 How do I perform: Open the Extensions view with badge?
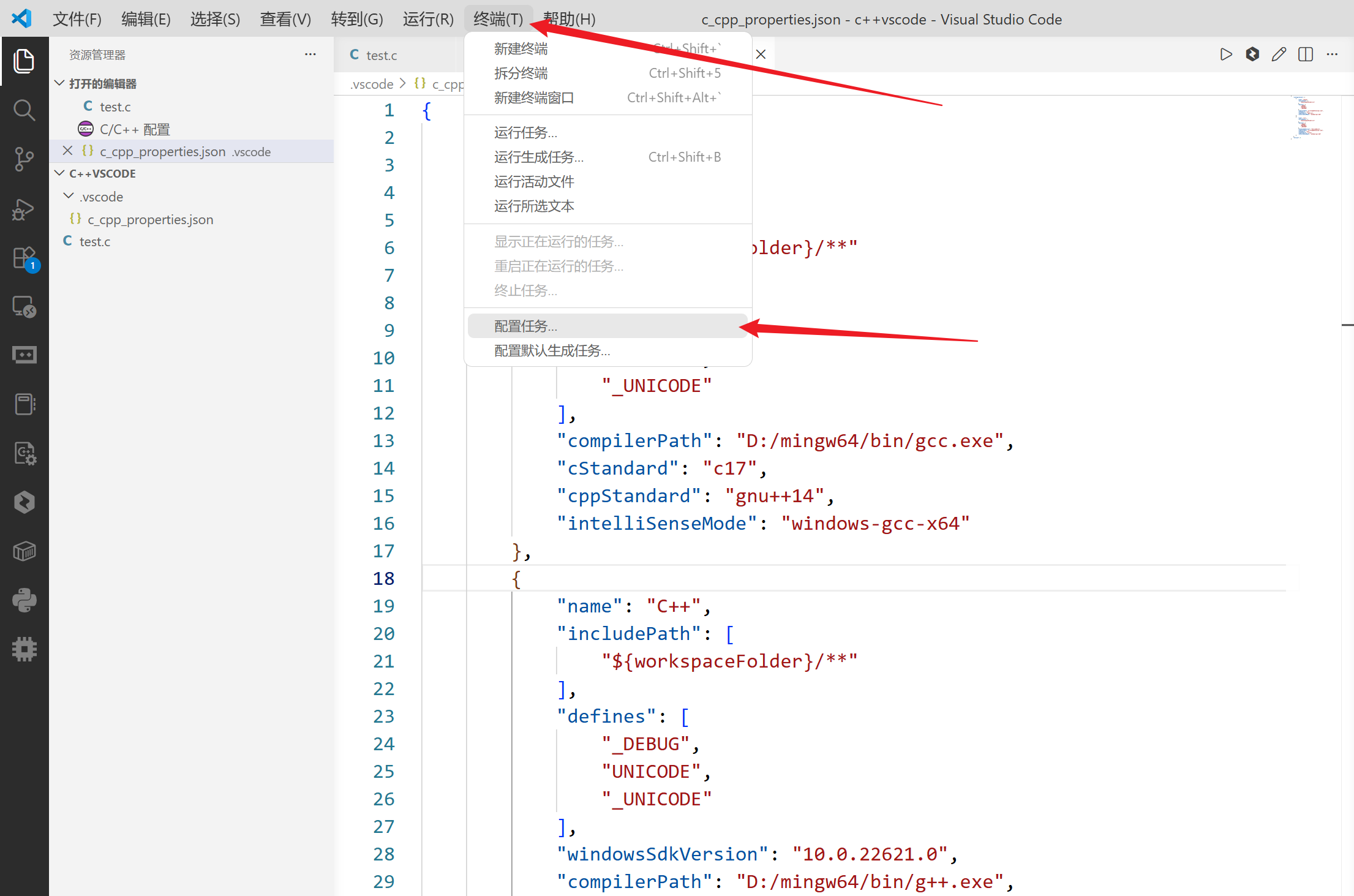[25, 258]
